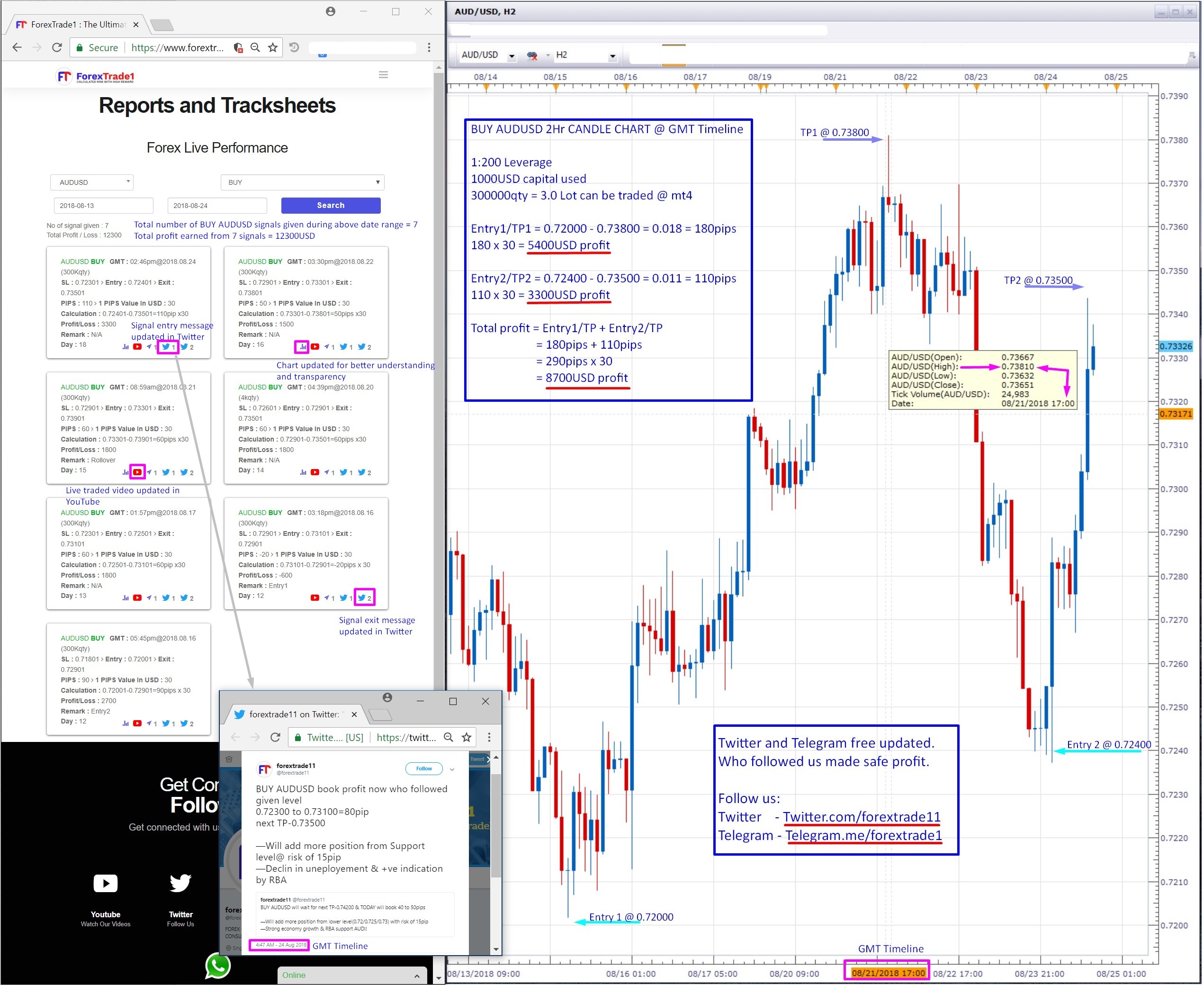Click 'No of signal given : 7' text

[78, 226]
